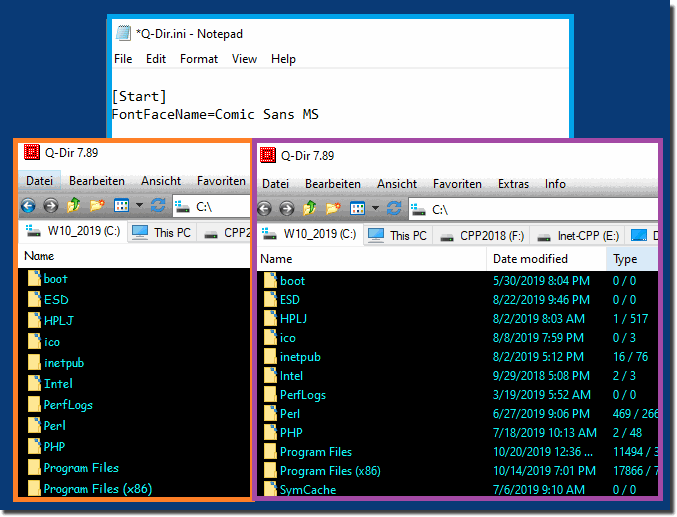Viewport: 677px width, 517px height.
Task: Select Program Files (x86) in right window
Action: 330,471
